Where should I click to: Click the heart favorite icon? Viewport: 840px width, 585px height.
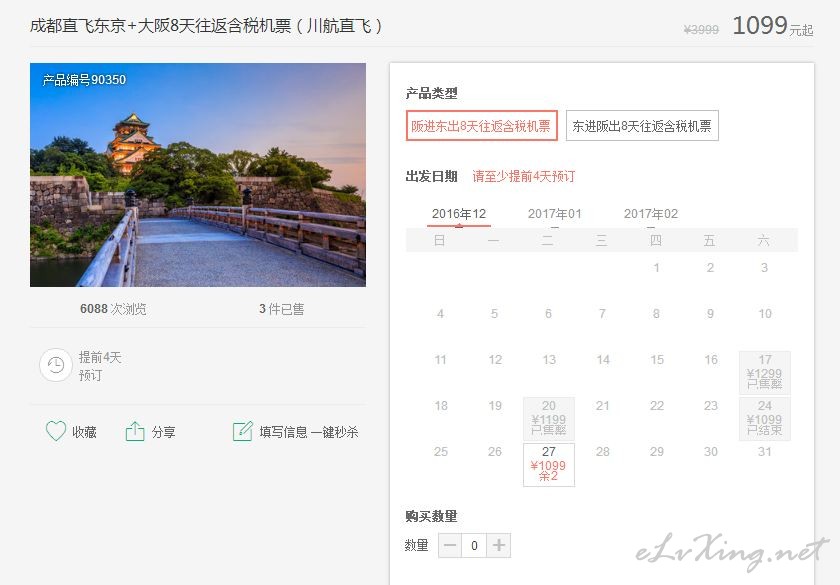56,431
